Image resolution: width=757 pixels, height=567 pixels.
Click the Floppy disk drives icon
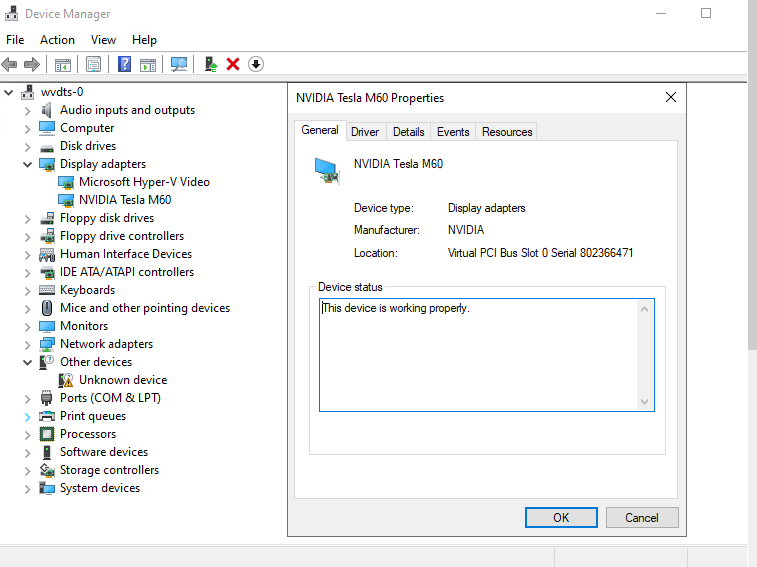[x=47, y=218]
